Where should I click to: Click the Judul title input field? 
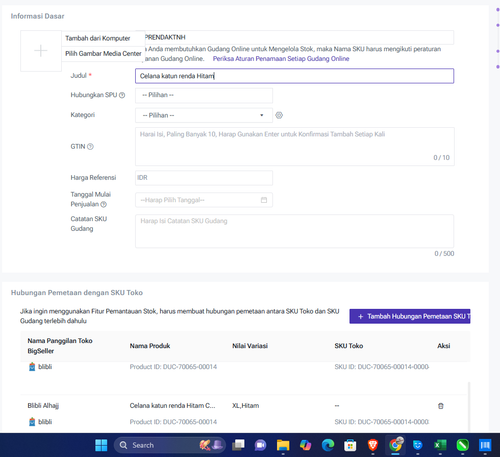click(294, 76)
